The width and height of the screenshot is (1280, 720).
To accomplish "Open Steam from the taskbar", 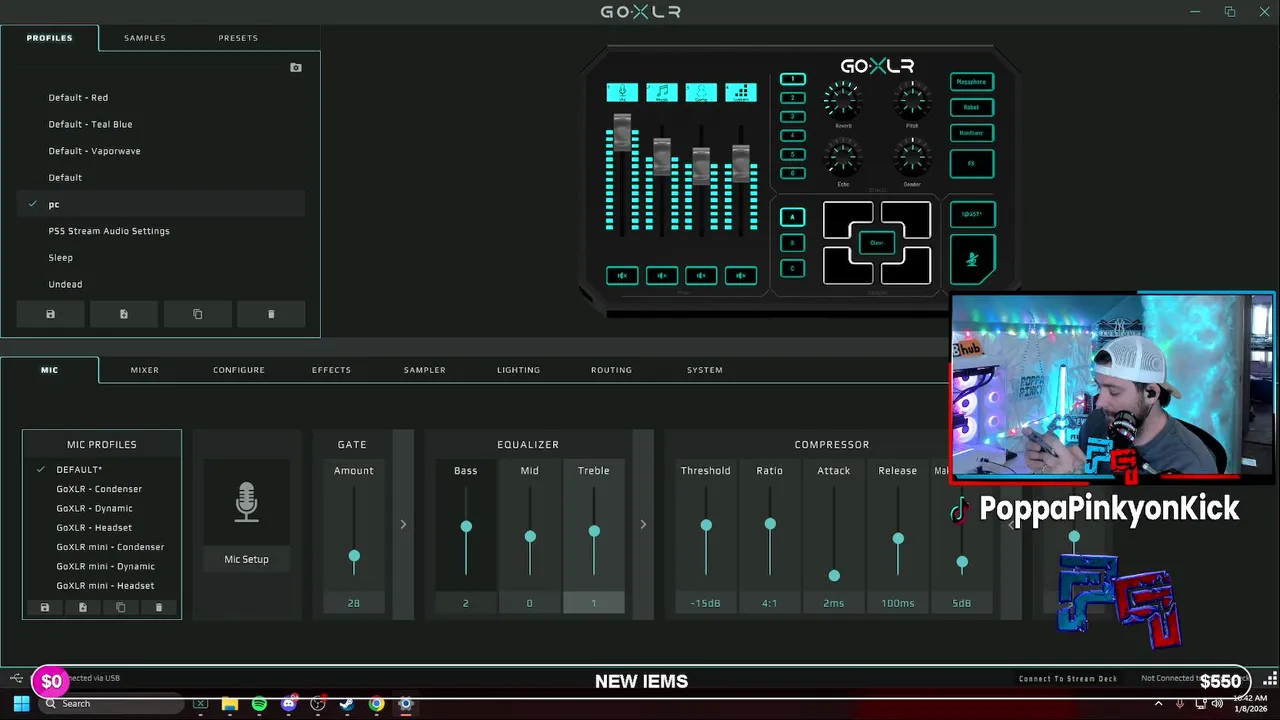I will [347, 704].
